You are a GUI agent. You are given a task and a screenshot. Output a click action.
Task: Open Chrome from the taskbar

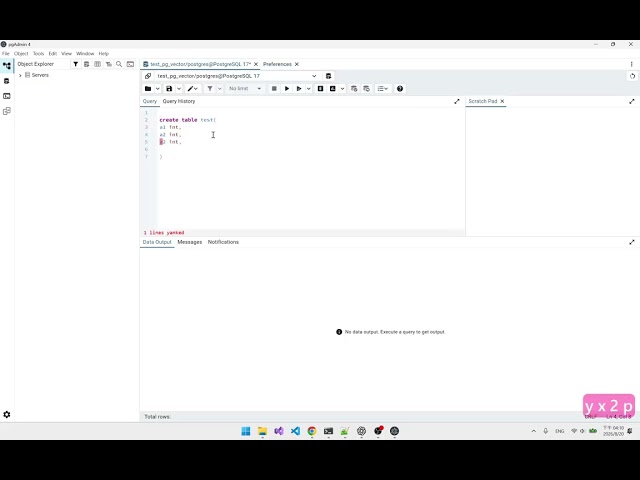point(312,431)
